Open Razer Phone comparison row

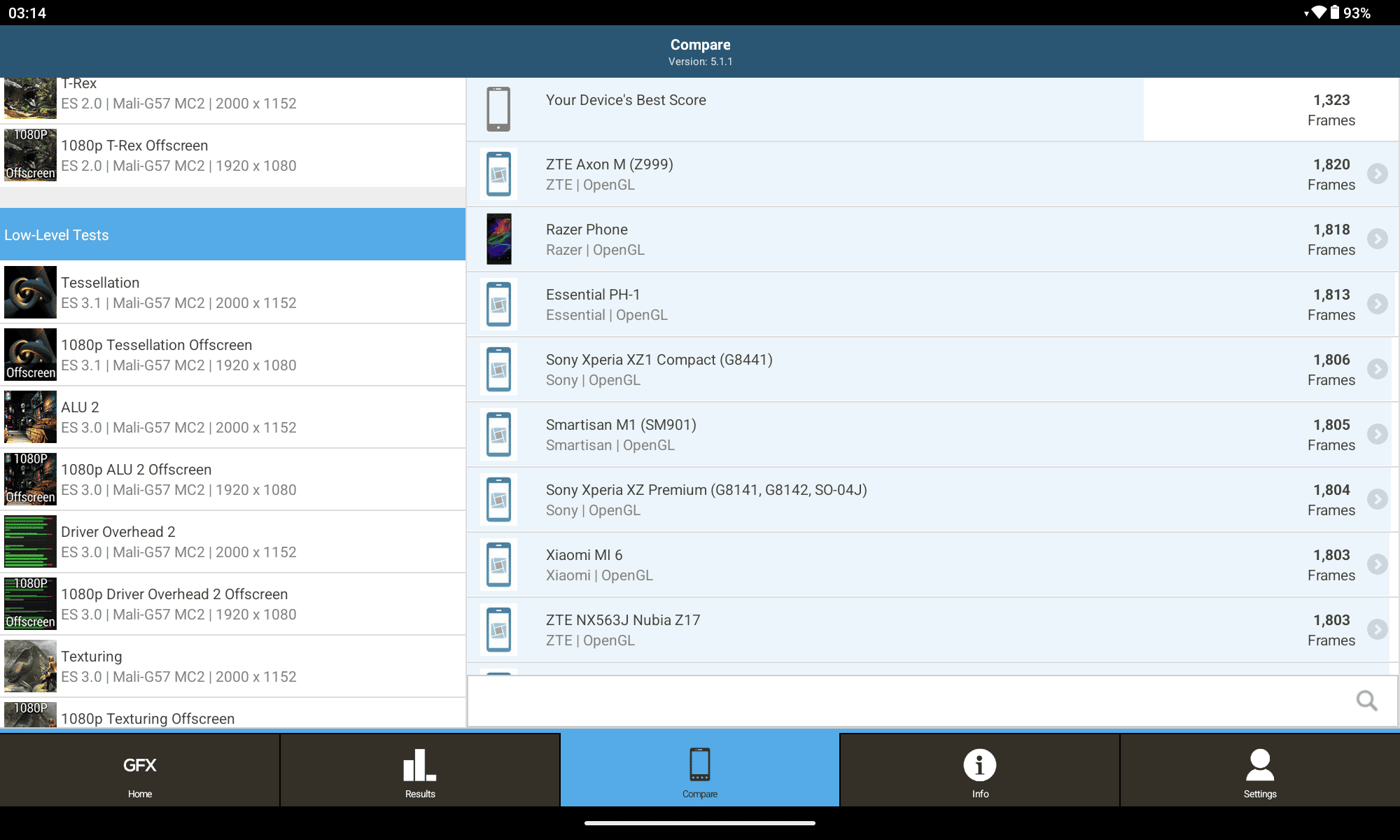pos(932,239)
